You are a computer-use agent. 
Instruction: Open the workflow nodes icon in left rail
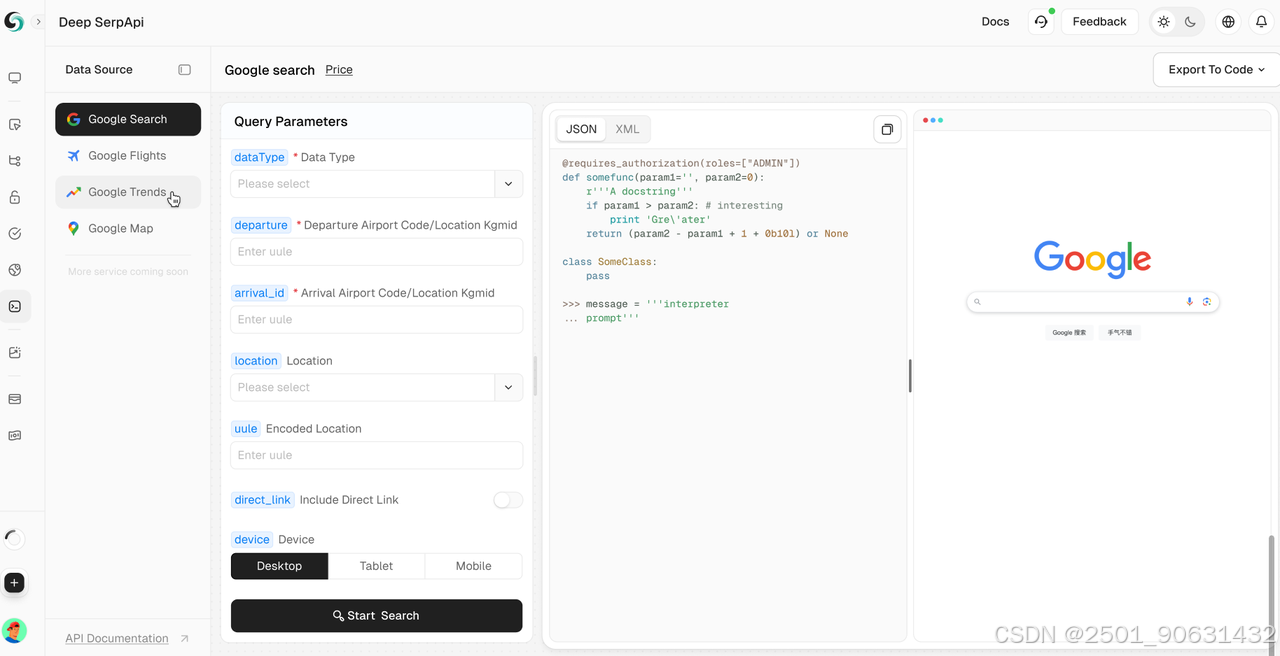tap(15, 161)
